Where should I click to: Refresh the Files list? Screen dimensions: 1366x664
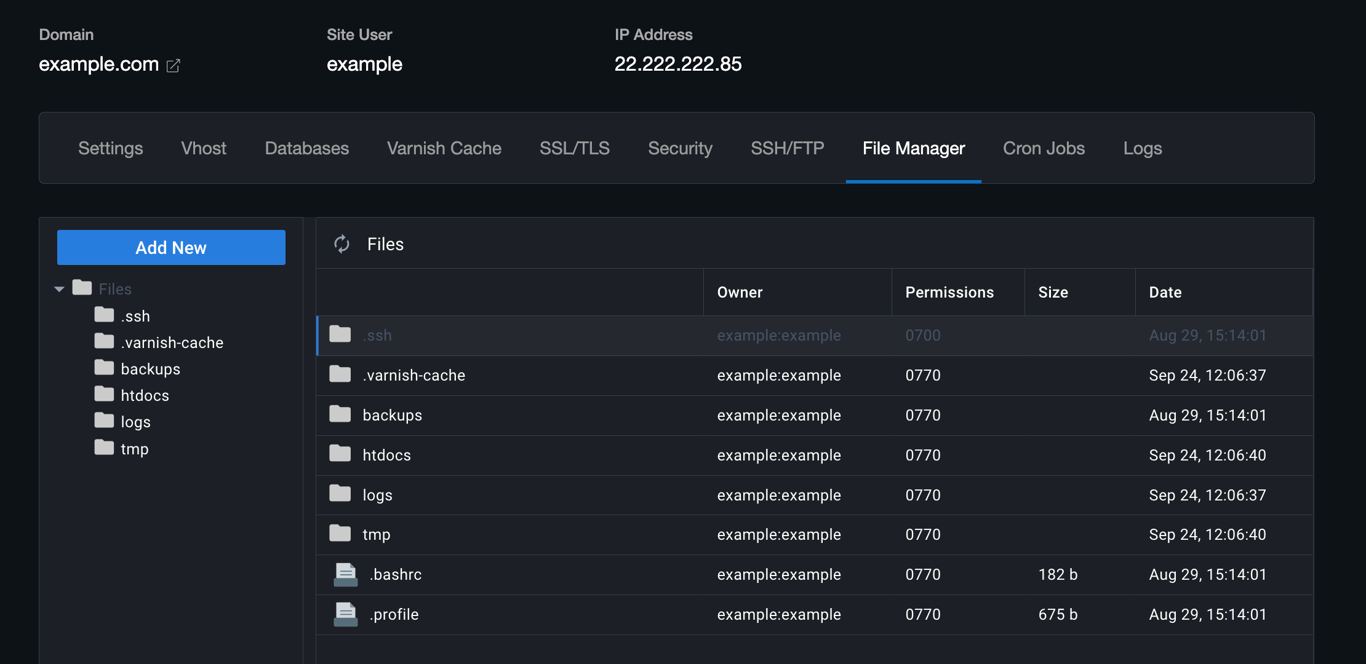(341, 243)
